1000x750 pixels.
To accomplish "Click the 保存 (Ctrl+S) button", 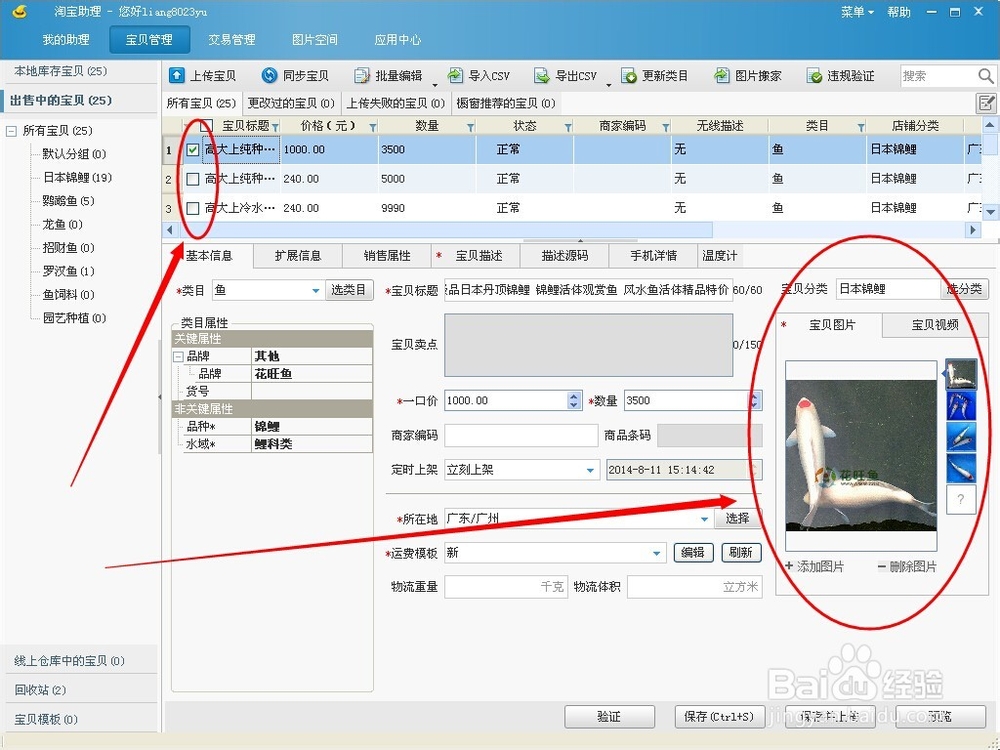I will coord(719,717).
